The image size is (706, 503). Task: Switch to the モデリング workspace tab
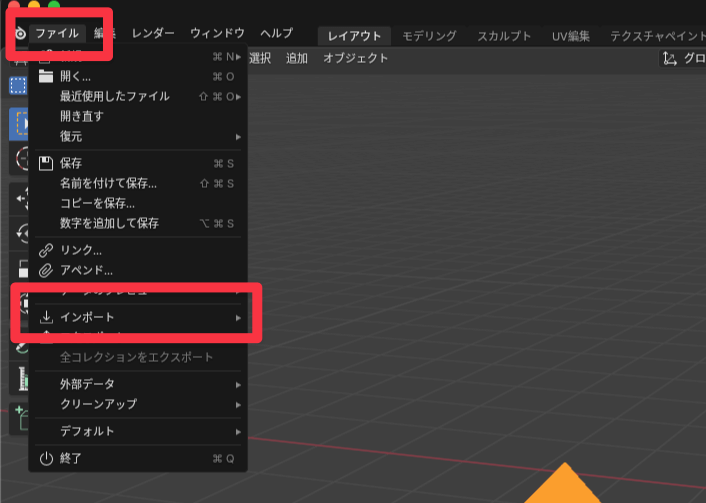point(429,36)
